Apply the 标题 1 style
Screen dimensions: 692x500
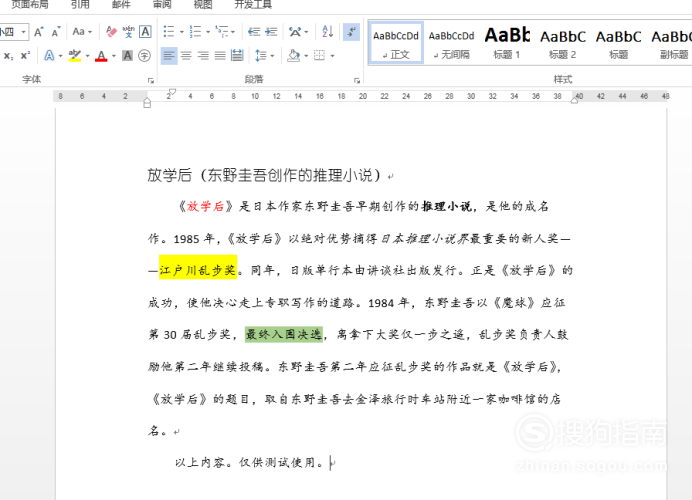coord(507,43)
